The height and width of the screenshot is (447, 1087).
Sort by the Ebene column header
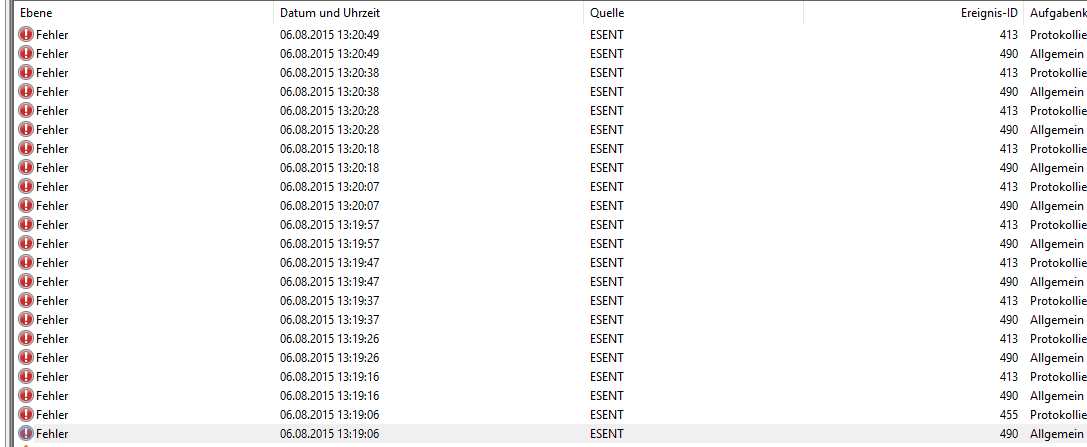tap(144, 12)
